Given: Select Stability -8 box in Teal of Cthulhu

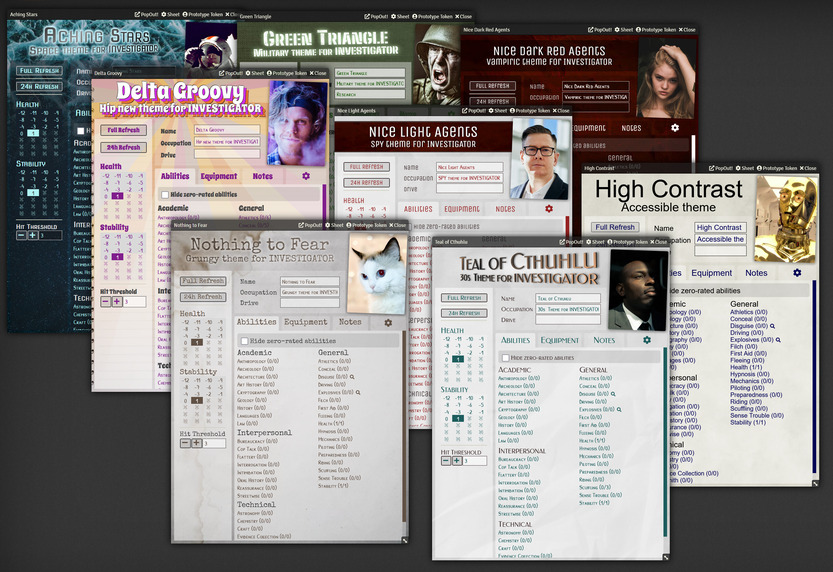Looking at the screenshot, I should (x=446, y=405).
